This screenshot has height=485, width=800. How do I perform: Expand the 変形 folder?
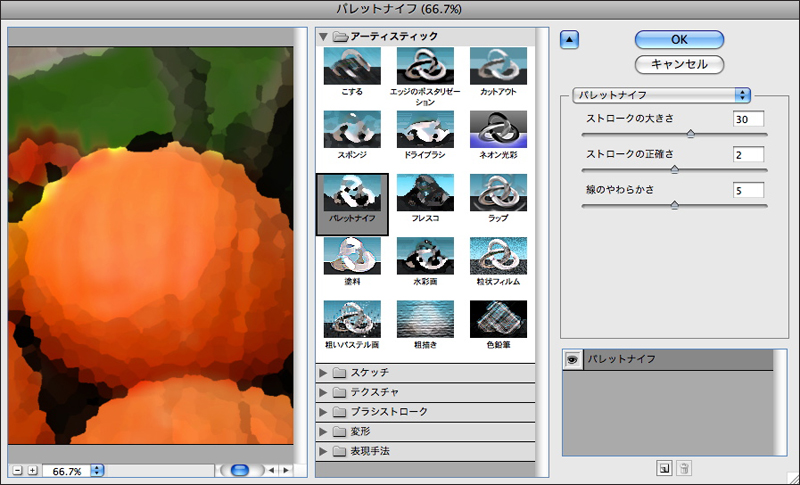coord(323,431)
